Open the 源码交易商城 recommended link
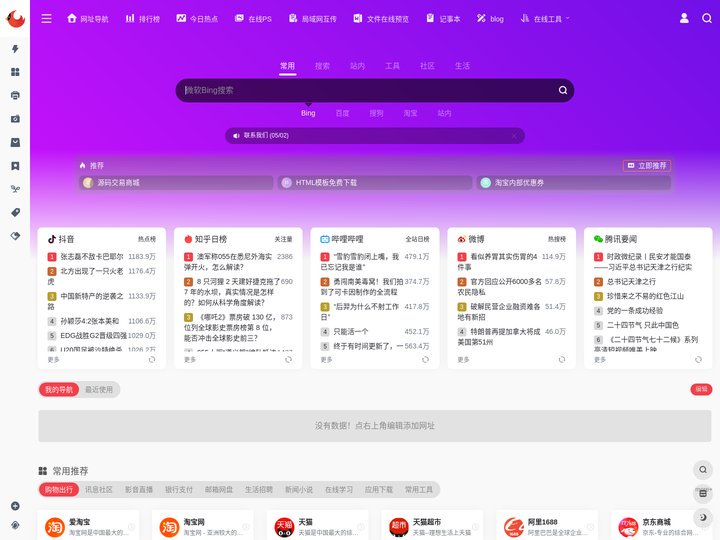720x540 pixels. coord(176,183)
